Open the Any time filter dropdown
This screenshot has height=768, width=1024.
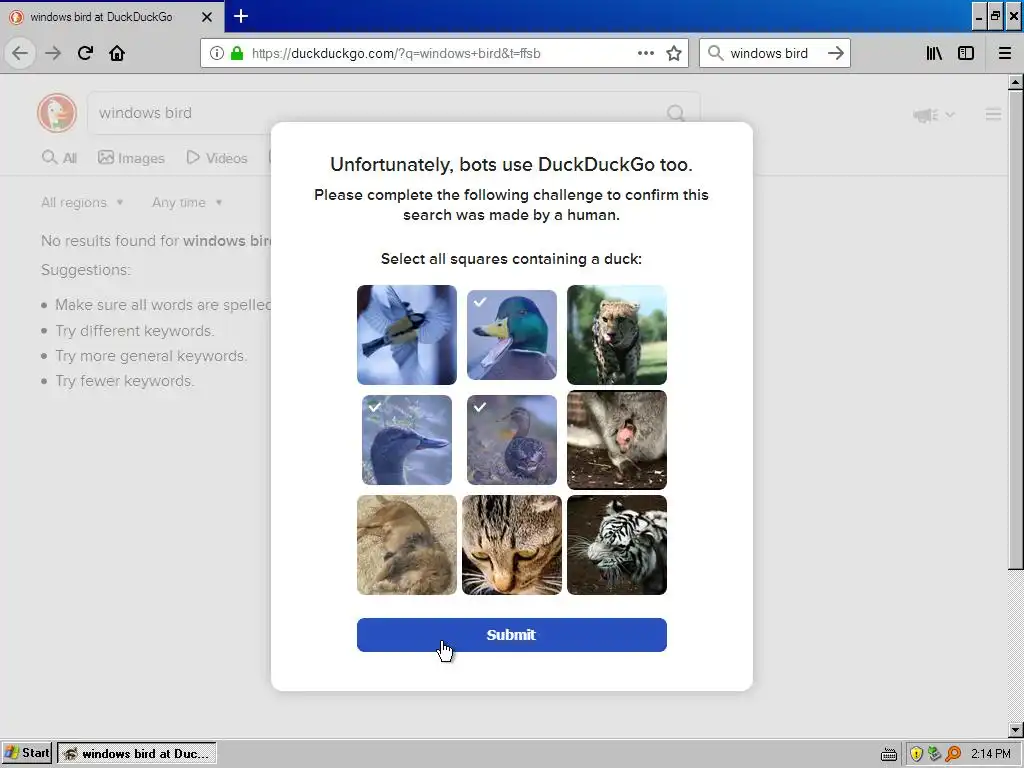tap(187, 202)
